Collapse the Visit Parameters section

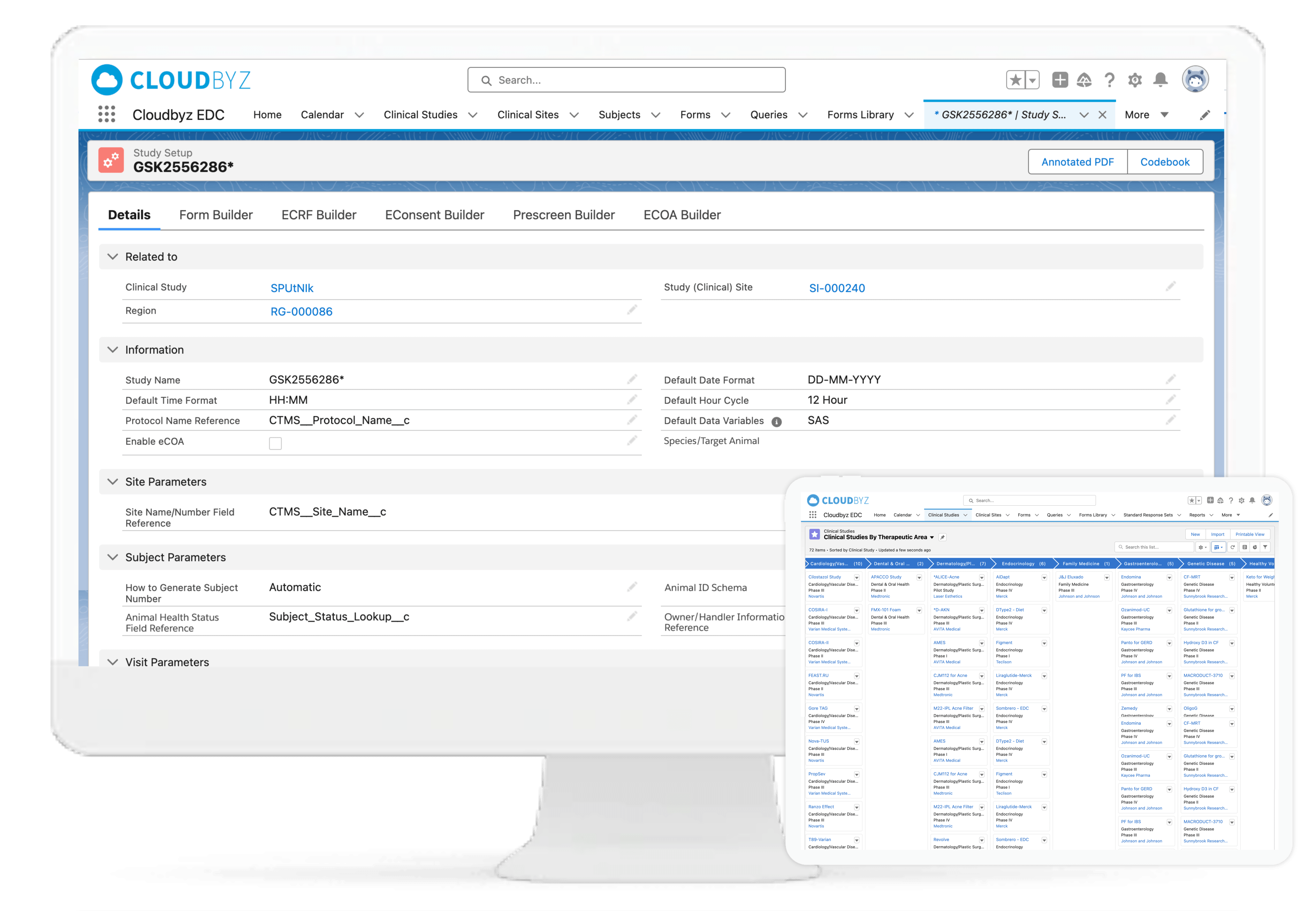(112, 662)
